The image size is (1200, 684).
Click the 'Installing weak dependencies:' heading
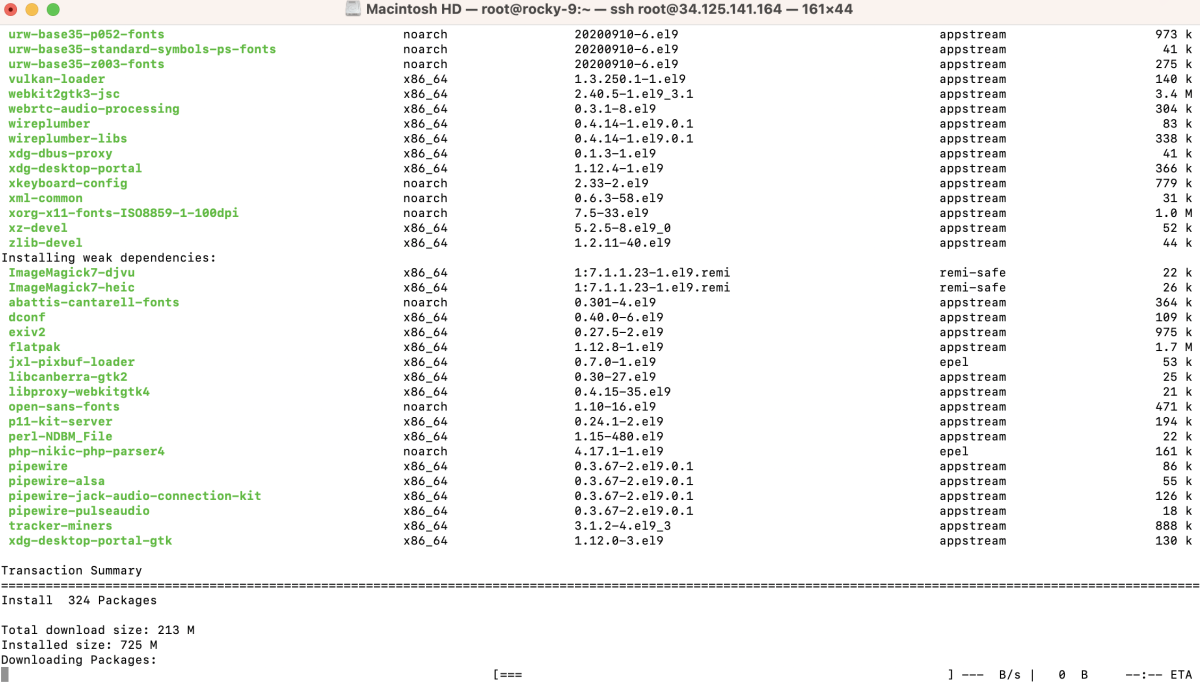[x=109, y=258]
